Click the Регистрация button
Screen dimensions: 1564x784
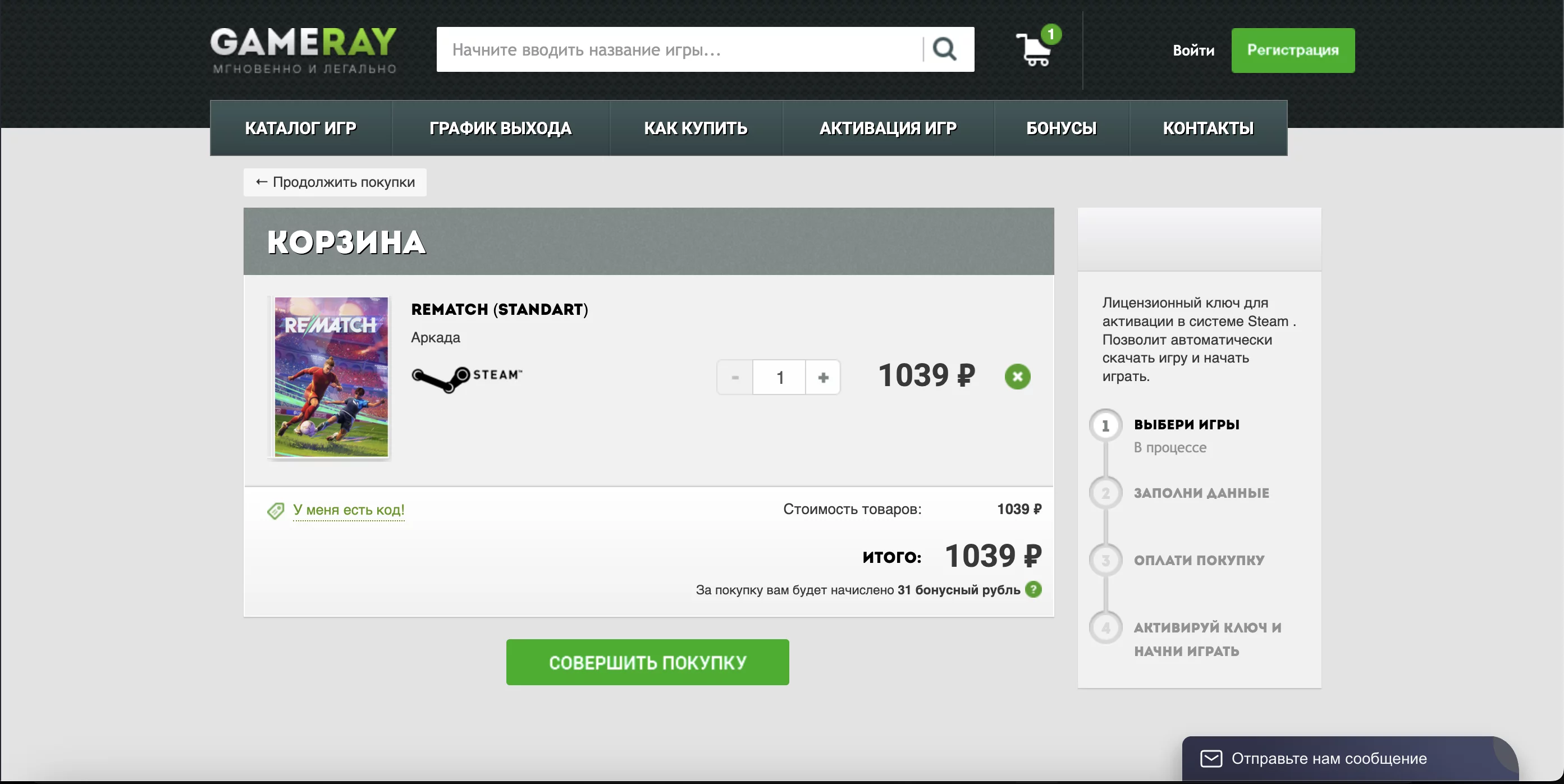click(x=1292, y=51)
